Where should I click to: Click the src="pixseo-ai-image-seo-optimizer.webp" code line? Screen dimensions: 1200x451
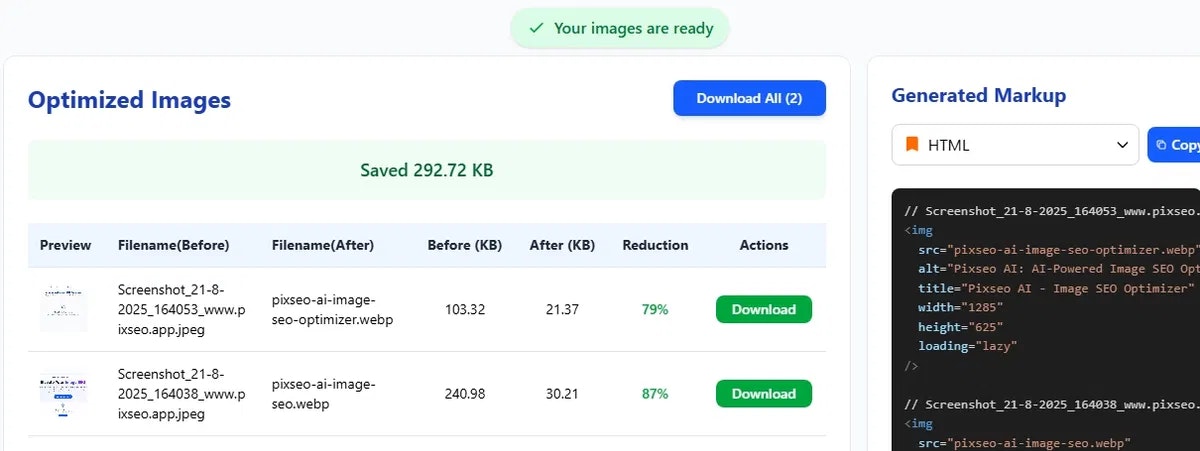click(x=1058, y=249)
